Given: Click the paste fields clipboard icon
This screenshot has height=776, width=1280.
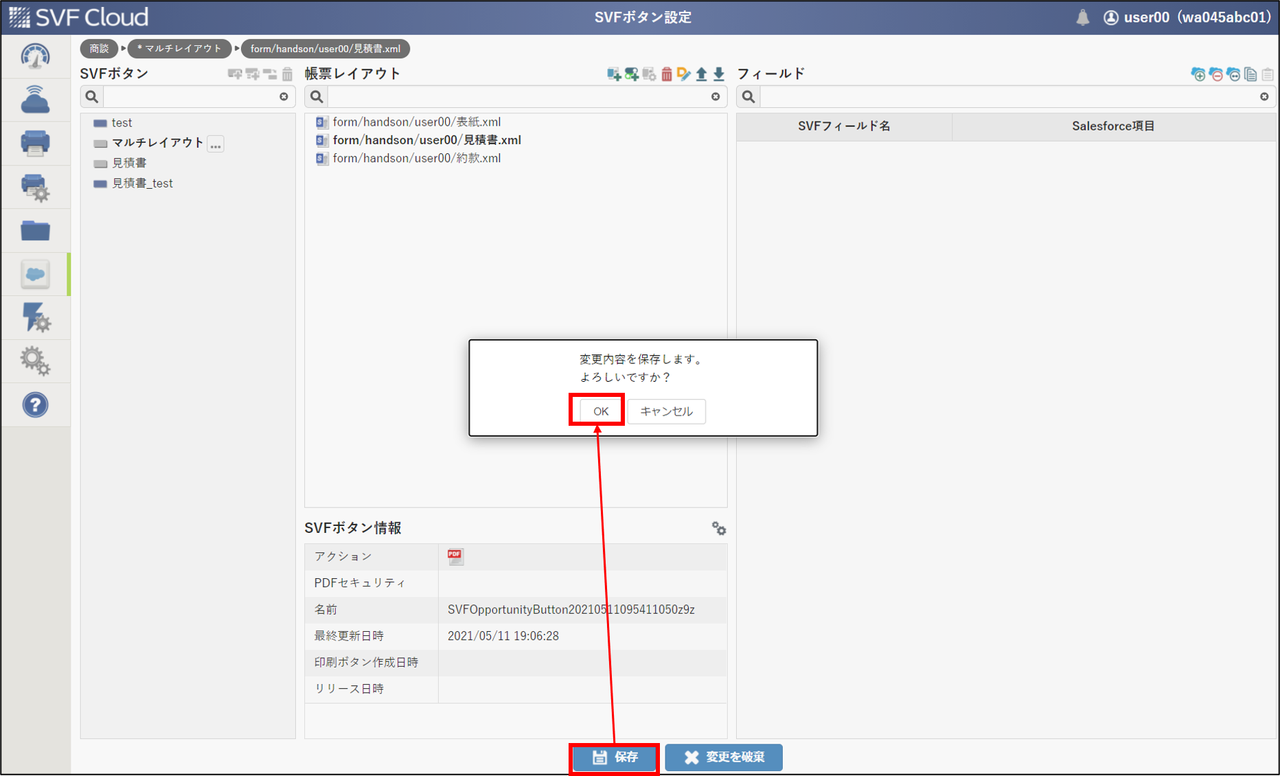Looking at the screenshot, I should tap(1267, 74).
